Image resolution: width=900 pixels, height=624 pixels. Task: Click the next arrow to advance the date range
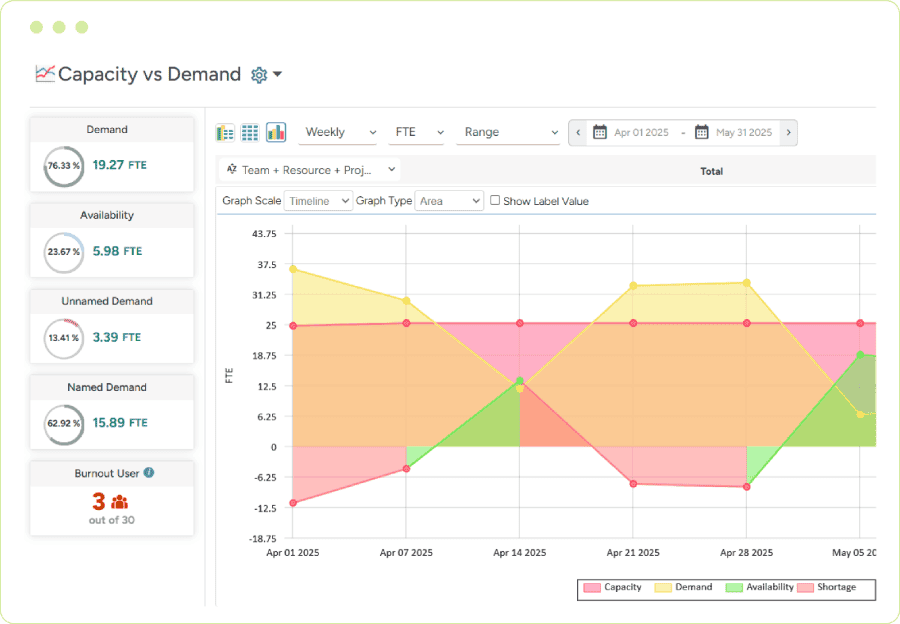coord(788,132)
